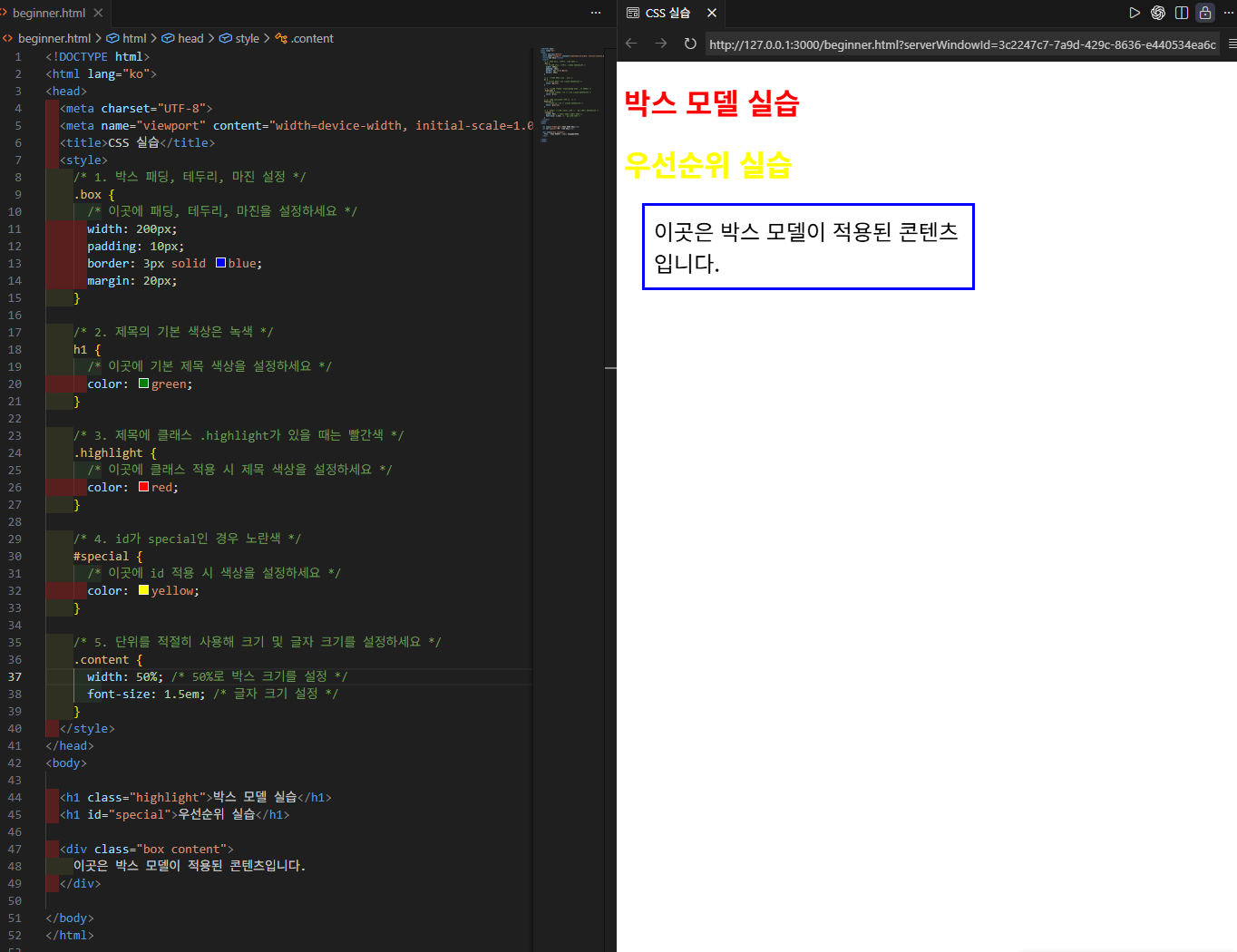The height and width of the screenshot is (952, 1237).
Task: Open the green color swatch on line 20
Action: pyautogui.click(x=143, y=384)
